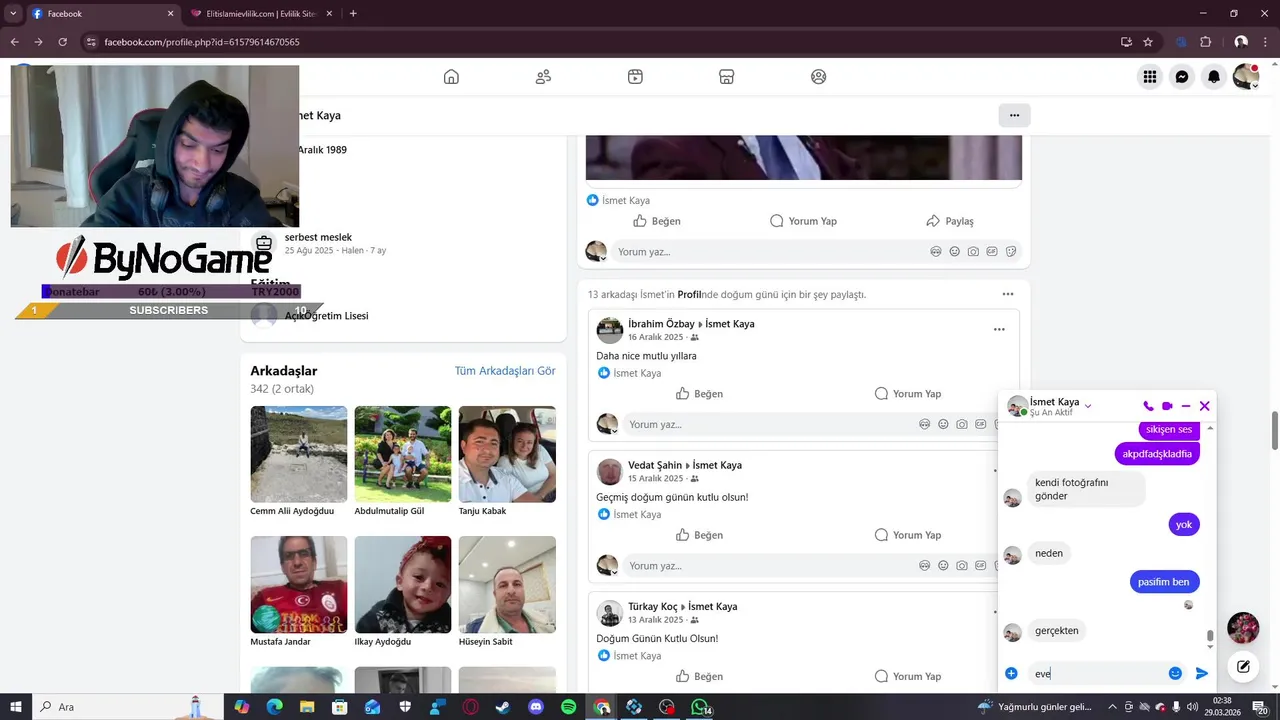Open Steam from the taskbar

coord(503,707)
